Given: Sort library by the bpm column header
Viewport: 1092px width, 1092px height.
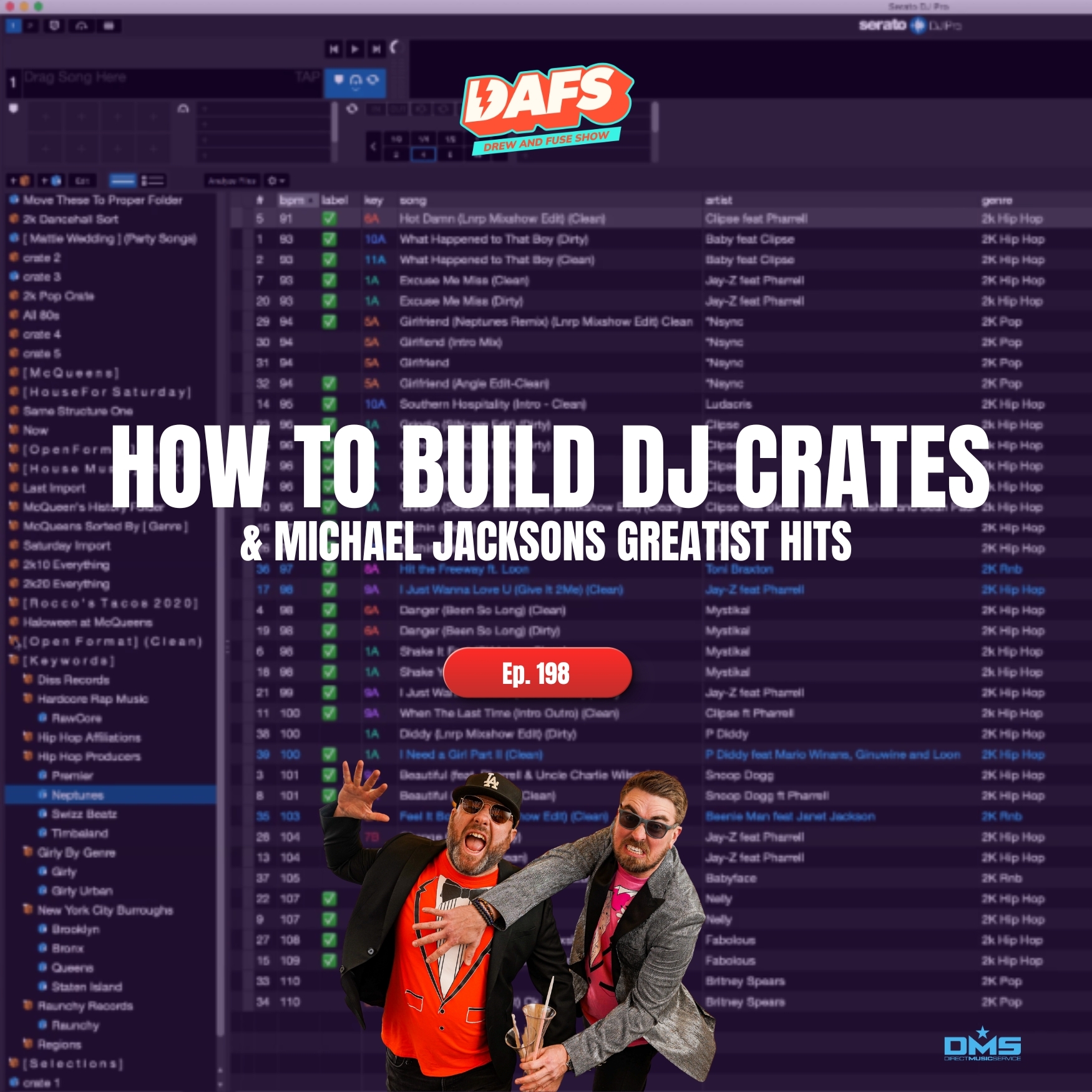Looking at the screenshot, I should 297,200.
